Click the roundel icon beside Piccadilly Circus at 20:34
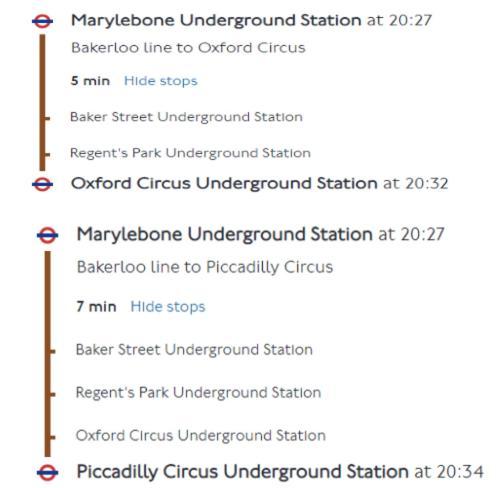The image size is (496, 488). [47, 473]
